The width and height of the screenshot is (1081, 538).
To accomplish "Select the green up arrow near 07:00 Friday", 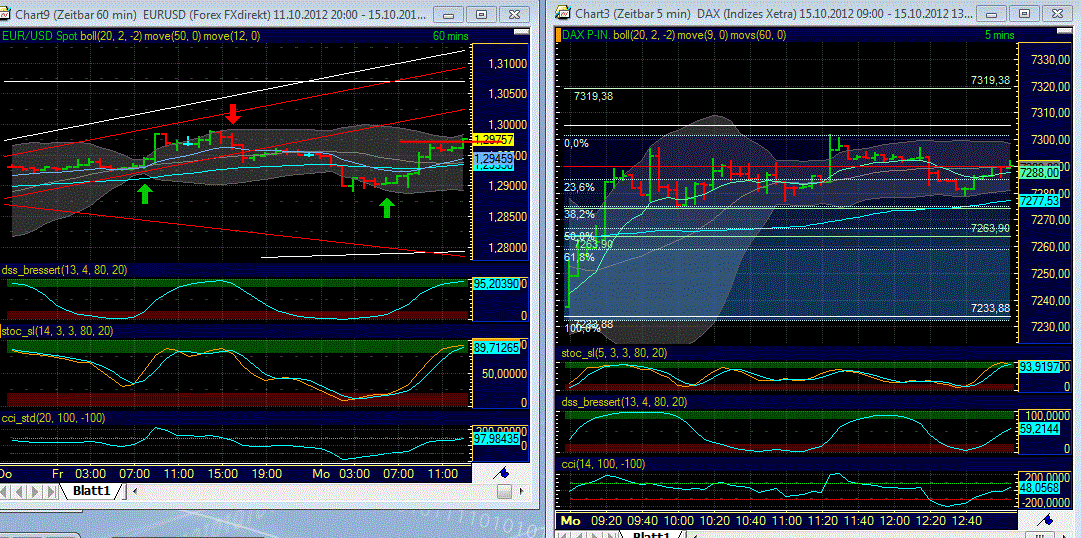I will pos(144,192).
